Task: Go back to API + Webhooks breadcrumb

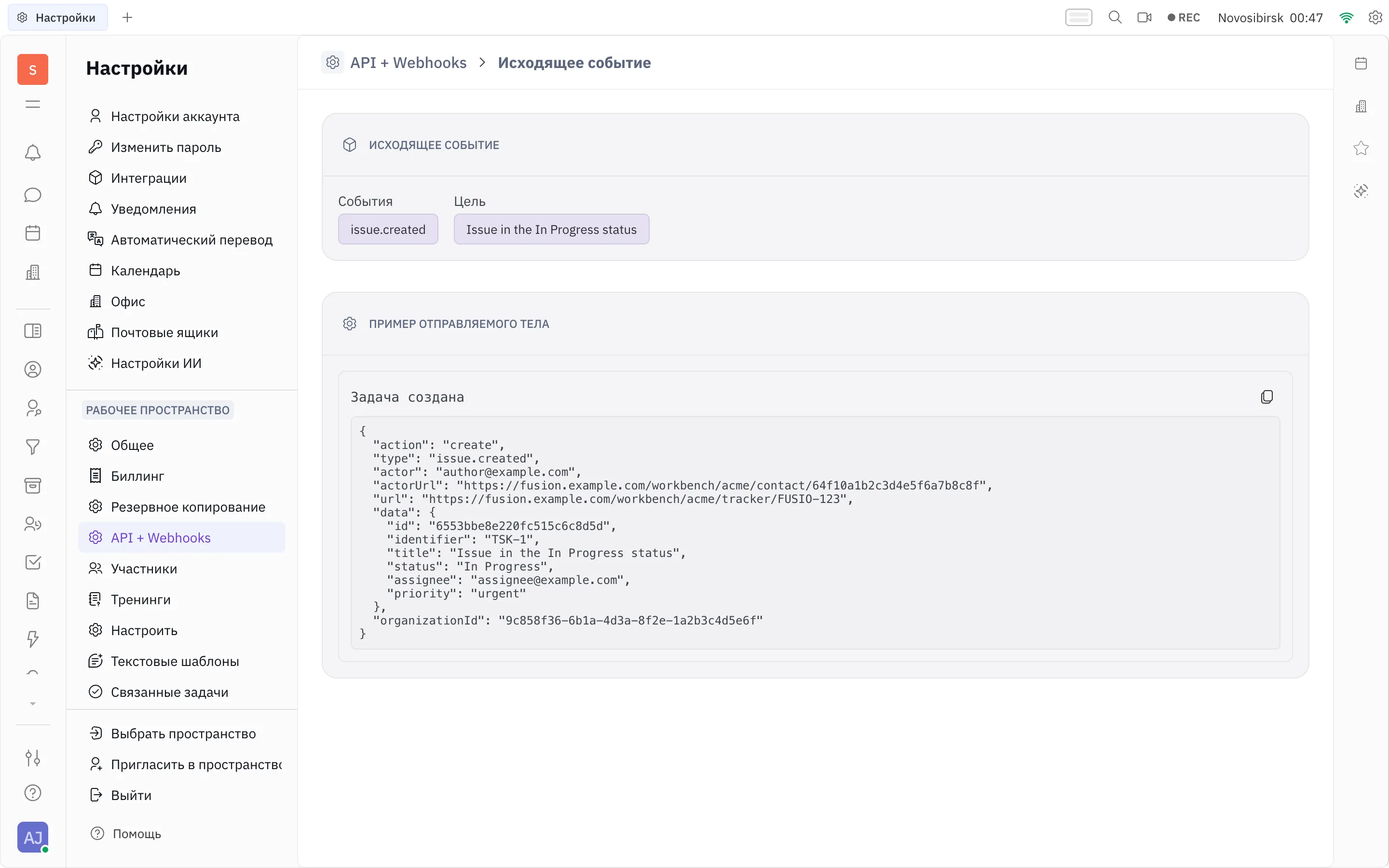Action: [408, 62]
